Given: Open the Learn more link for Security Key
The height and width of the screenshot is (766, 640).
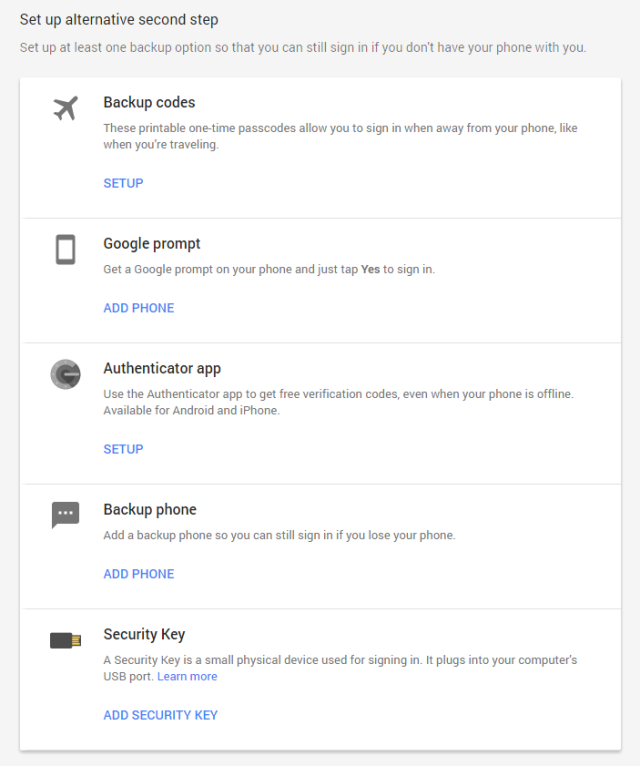Looking at the screenshot, I should 187,677.
